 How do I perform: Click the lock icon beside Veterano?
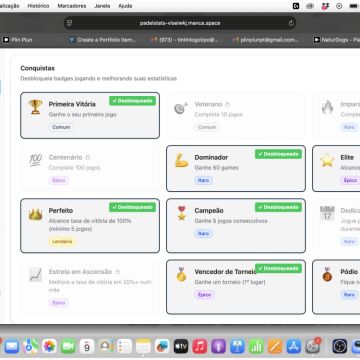coord(228,104)
